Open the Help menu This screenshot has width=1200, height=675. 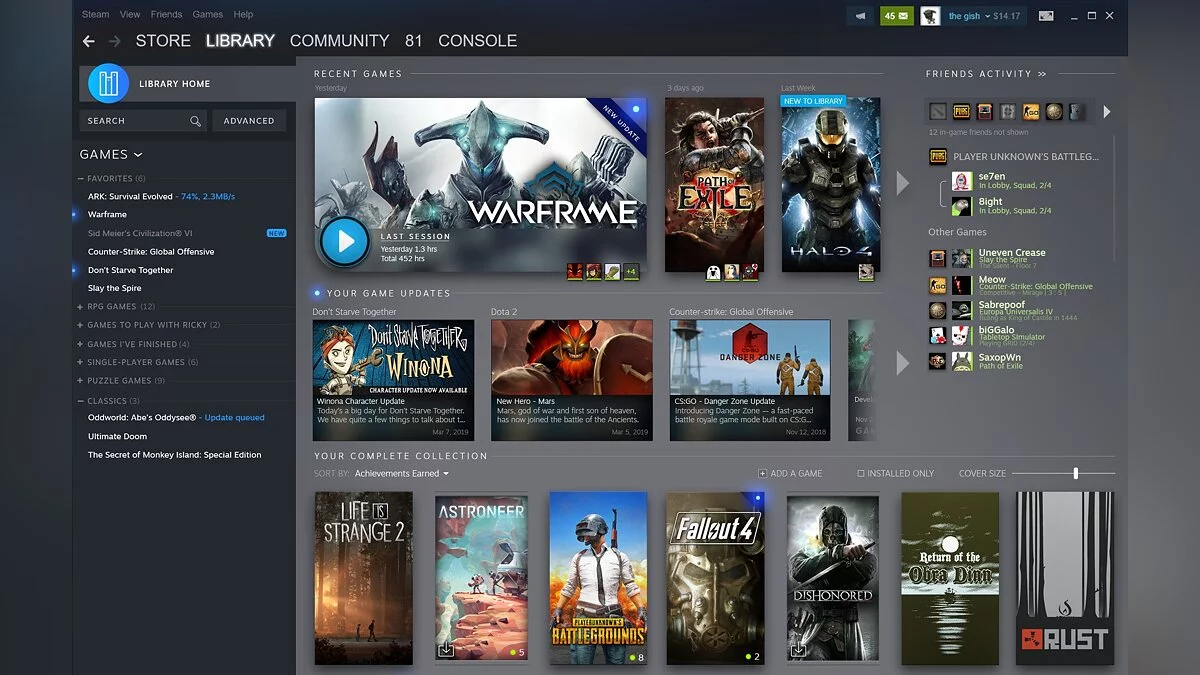coord(243,15)
